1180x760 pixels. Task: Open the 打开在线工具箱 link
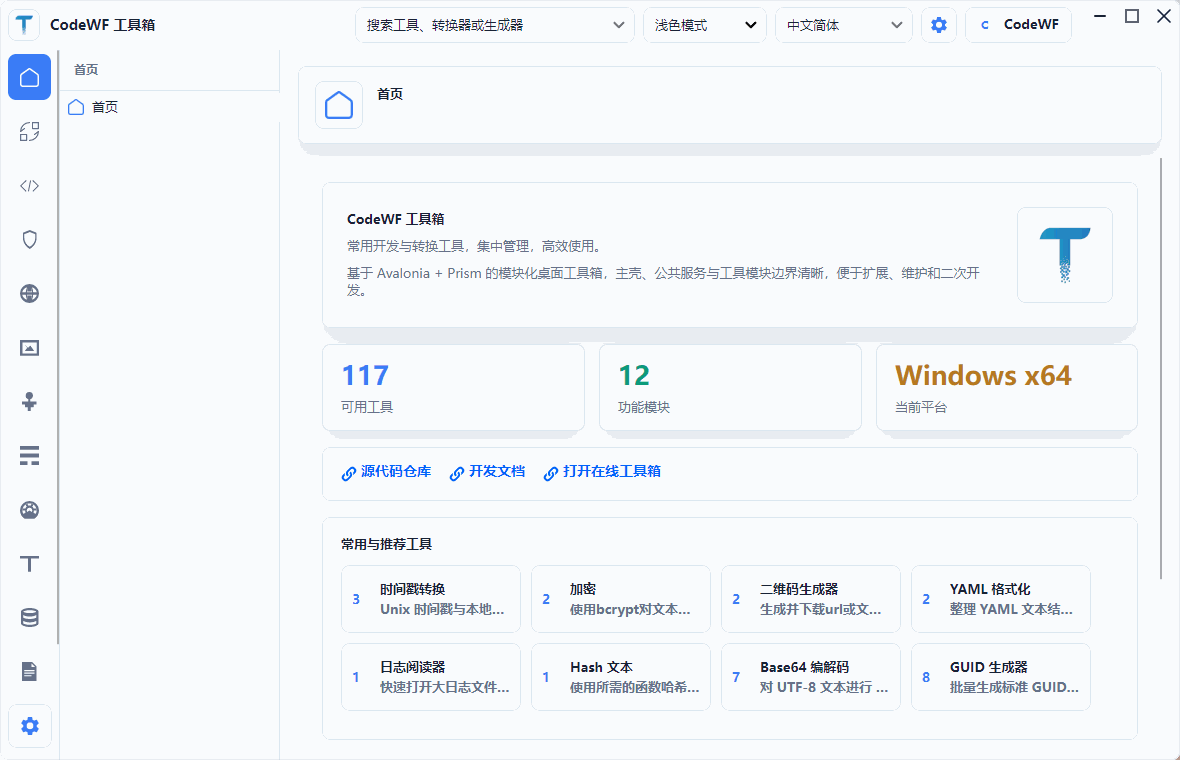602,472
